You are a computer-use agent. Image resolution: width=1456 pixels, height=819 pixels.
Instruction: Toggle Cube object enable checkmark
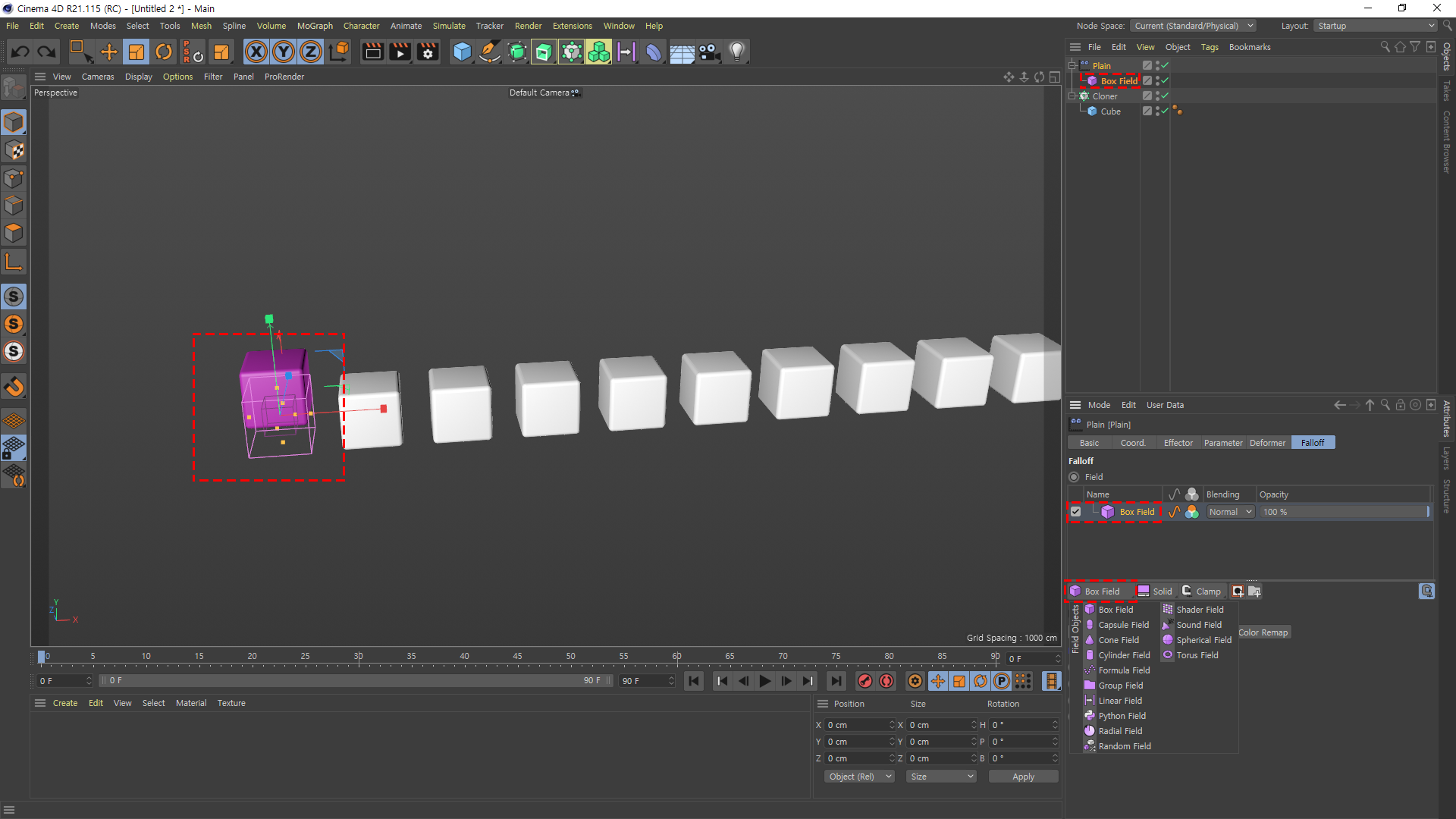point(1164,111)
